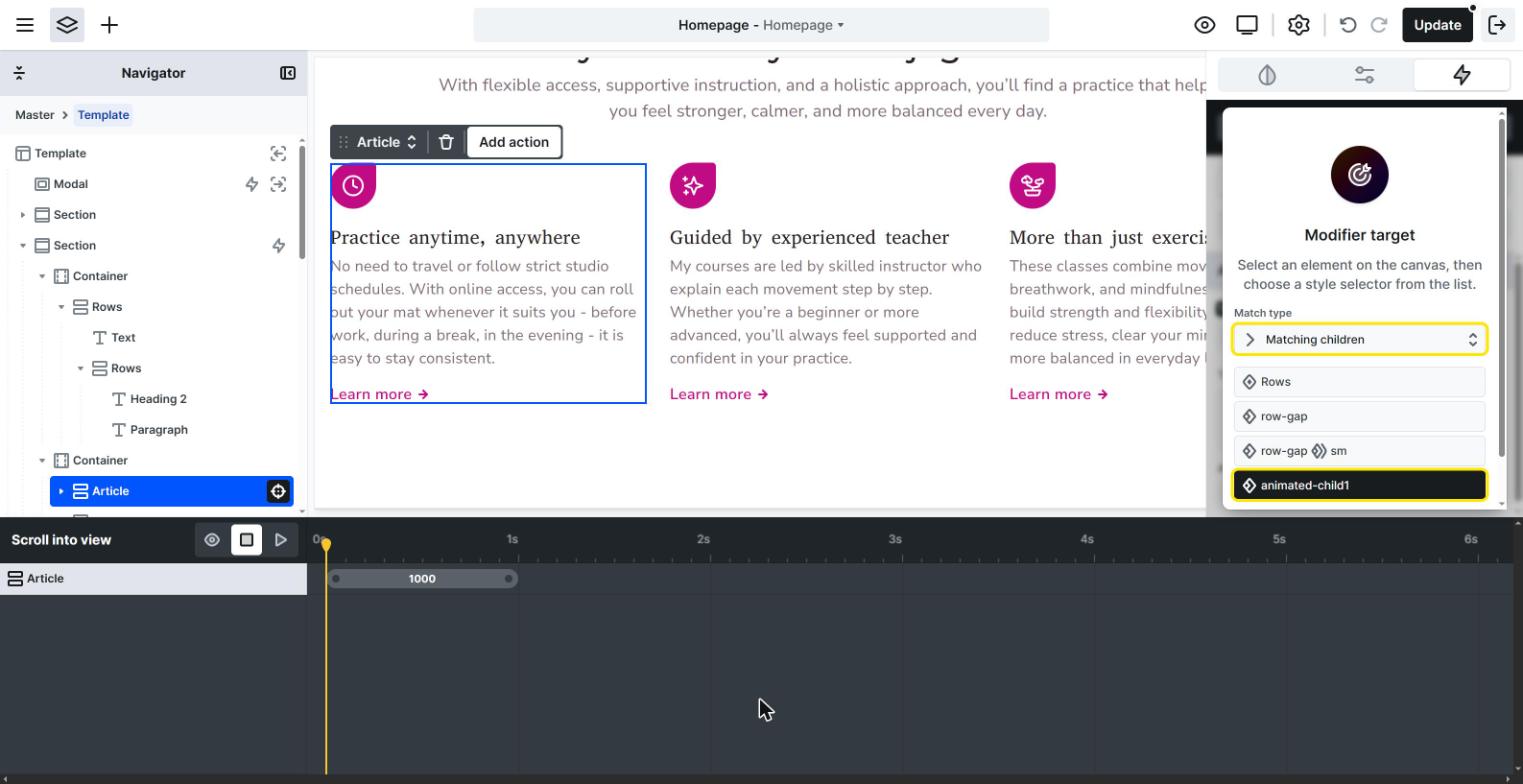Image resolution: width=1523 pixels, height=784 pixels.
Task: Delete the selected Article element
Action: (x=447, y=142)
